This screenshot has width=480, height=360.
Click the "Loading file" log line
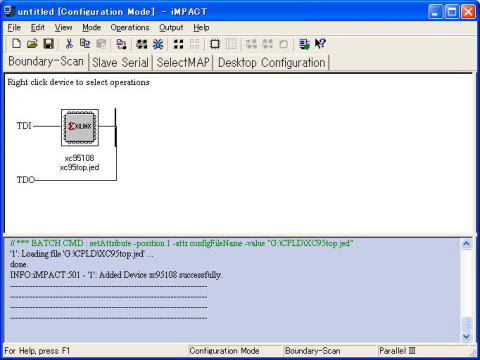click(x=82, y=254)
